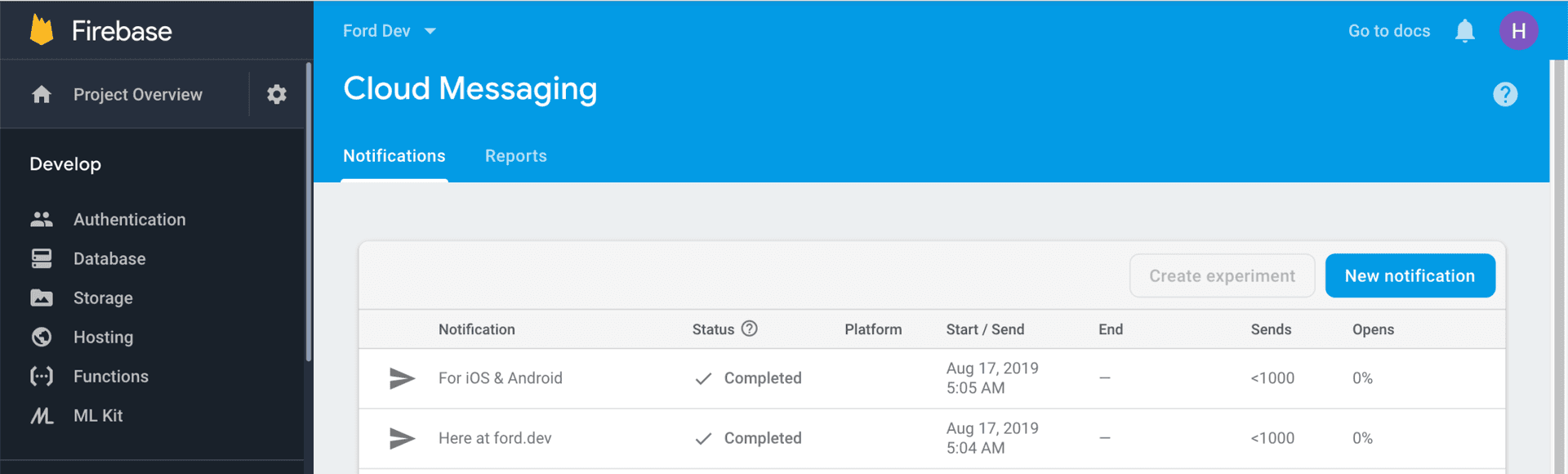Open the Ford Dev project dropdown
1568x474 pixels.
[390, 31]
